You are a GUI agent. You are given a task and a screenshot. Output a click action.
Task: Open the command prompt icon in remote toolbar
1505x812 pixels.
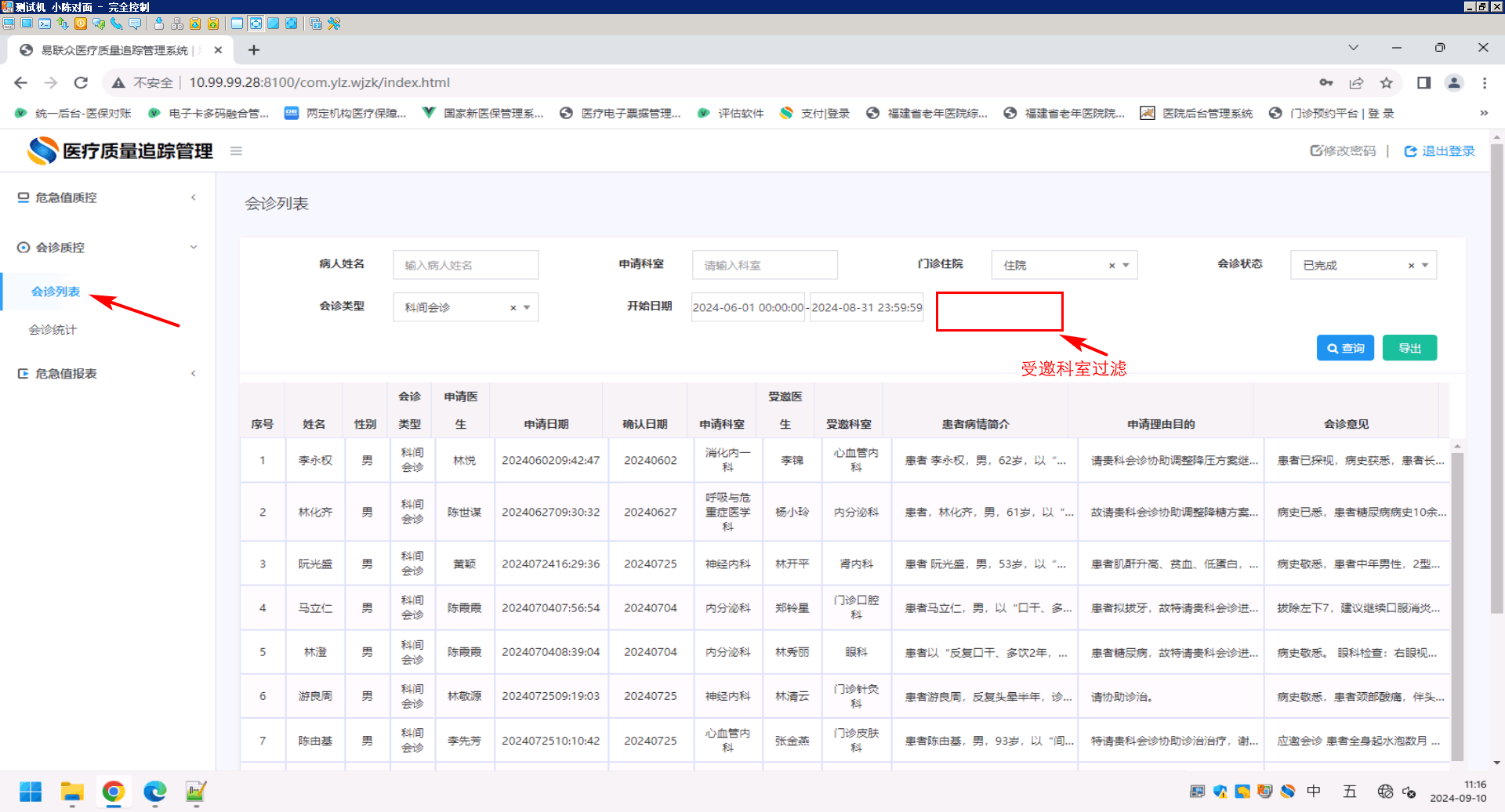click(45, 24)
